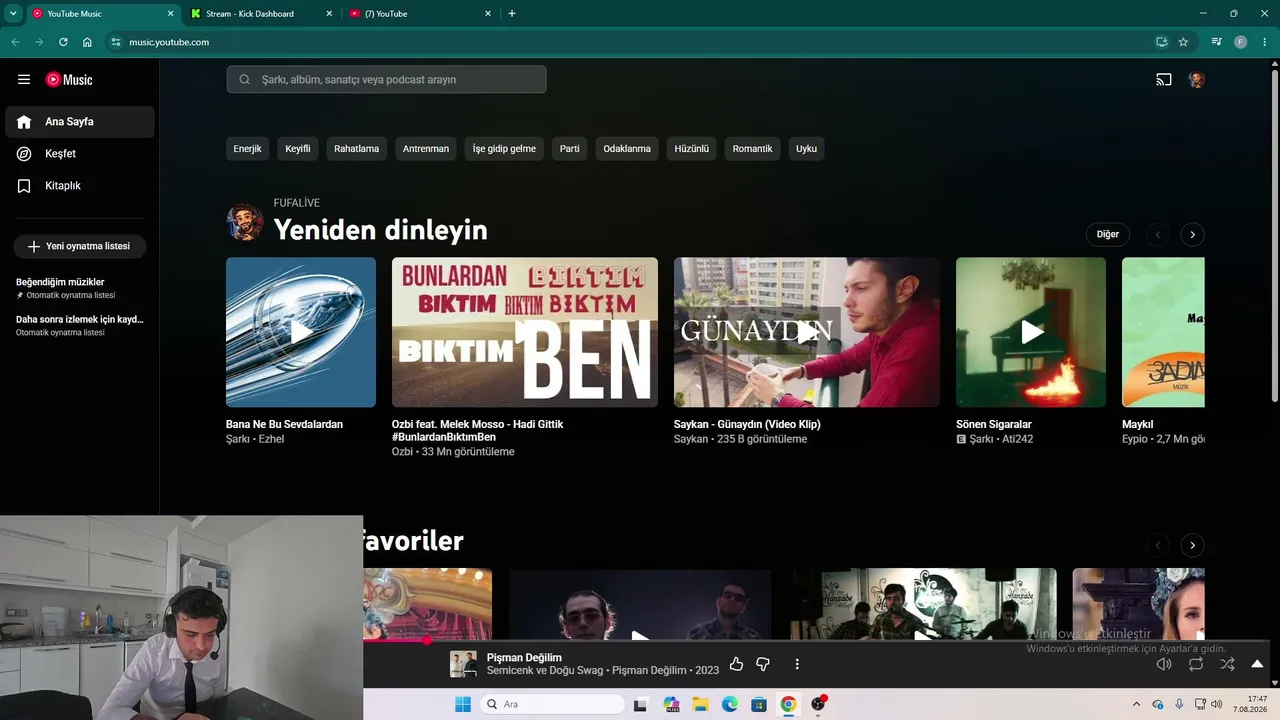Play the Saykan Günaydın video thumbnail
1280x720 pixels.
807,332
